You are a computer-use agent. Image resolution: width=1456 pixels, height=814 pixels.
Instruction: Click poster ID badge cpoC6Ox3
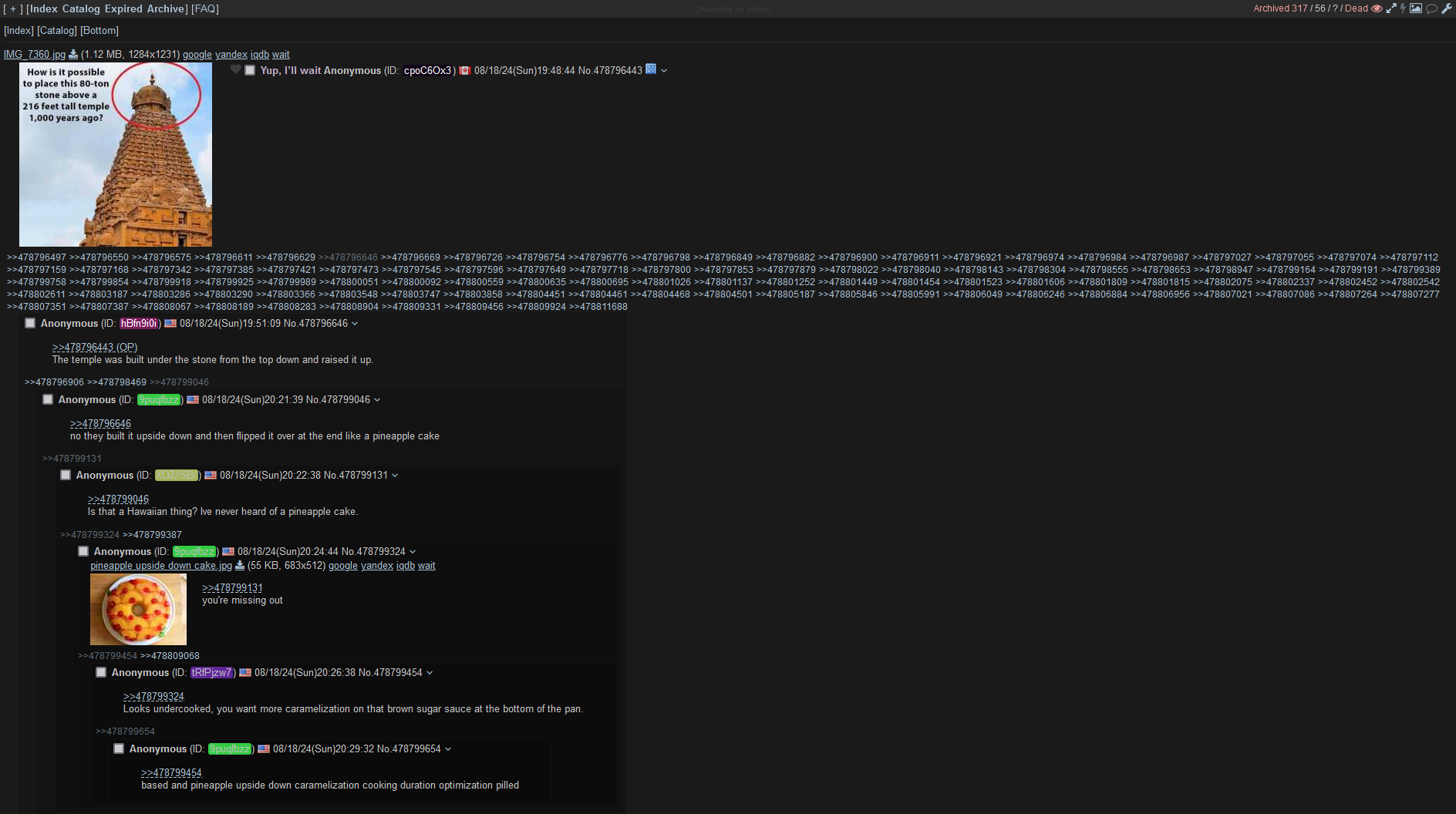click(427, 70)
